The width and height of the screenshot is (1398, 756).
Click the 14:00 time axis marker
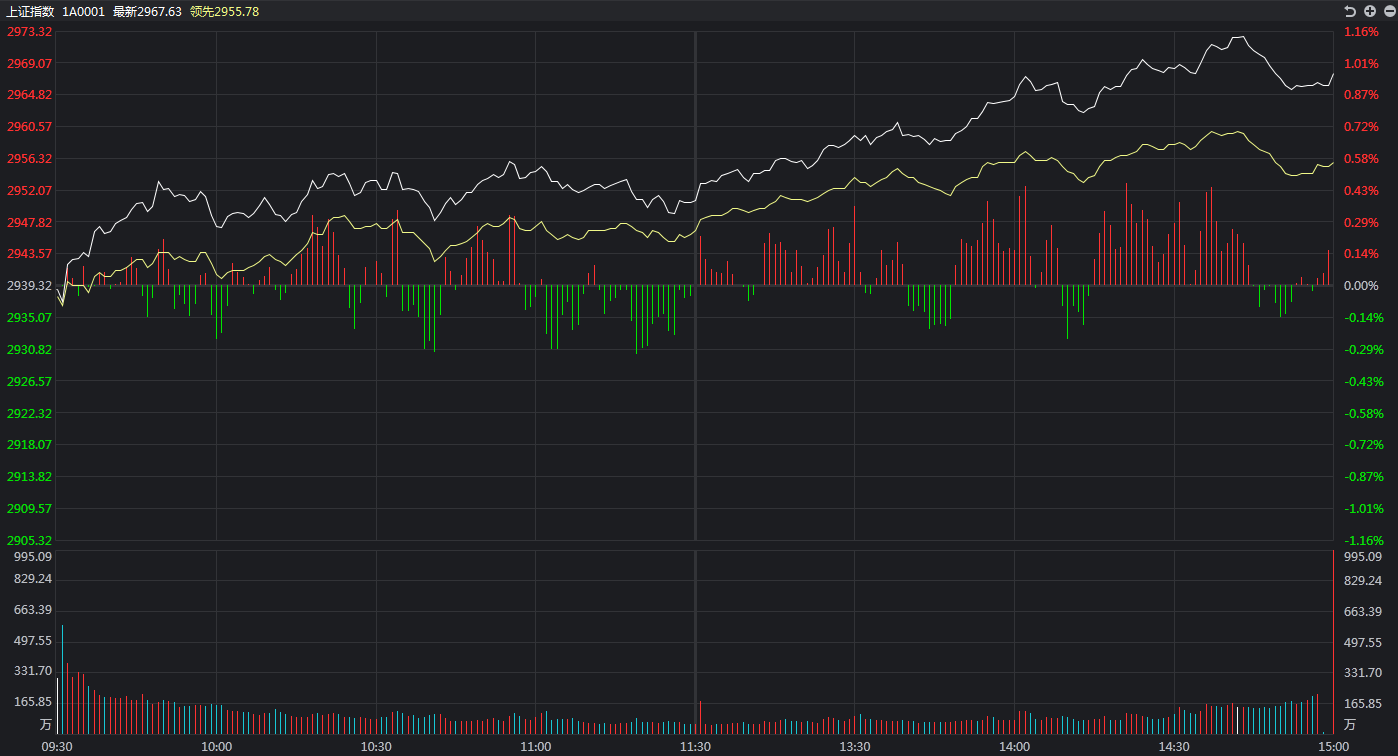[x=1014, y=746]
